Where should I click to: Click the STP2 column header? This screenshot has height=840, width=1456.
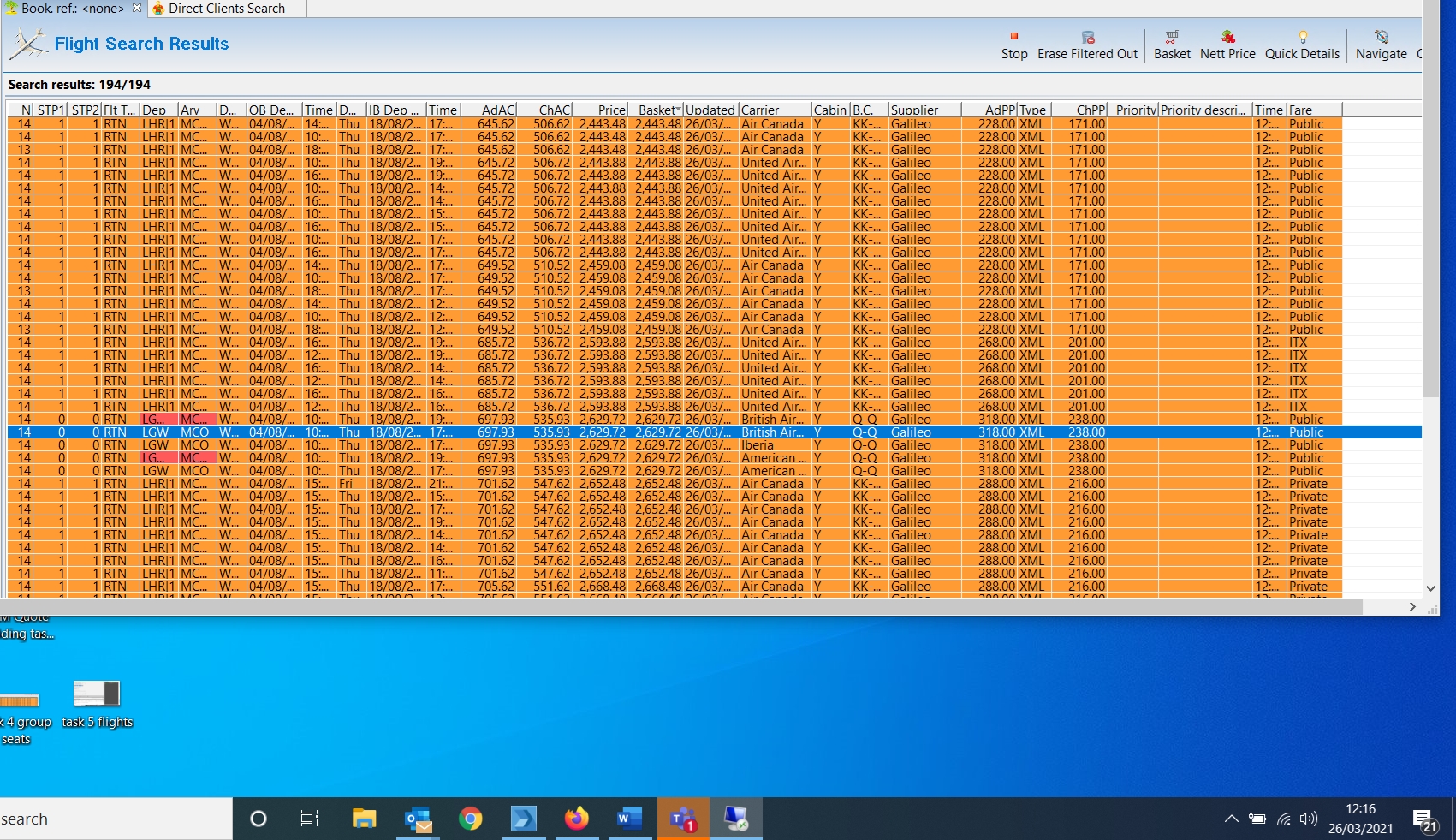(x=85, y=110)
